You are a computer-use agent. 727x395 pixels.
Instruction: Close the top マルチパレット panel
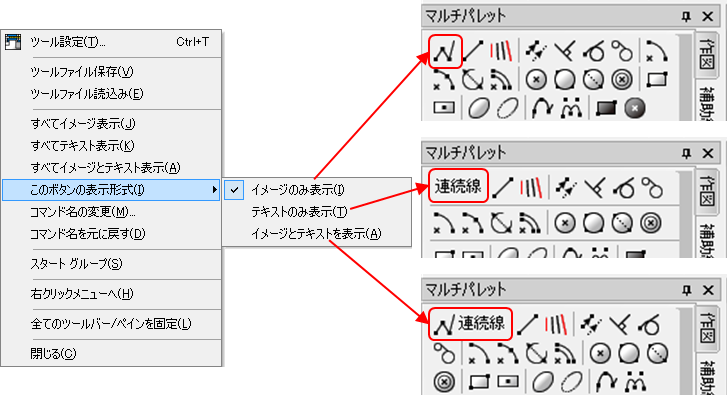tap(708, 17)
